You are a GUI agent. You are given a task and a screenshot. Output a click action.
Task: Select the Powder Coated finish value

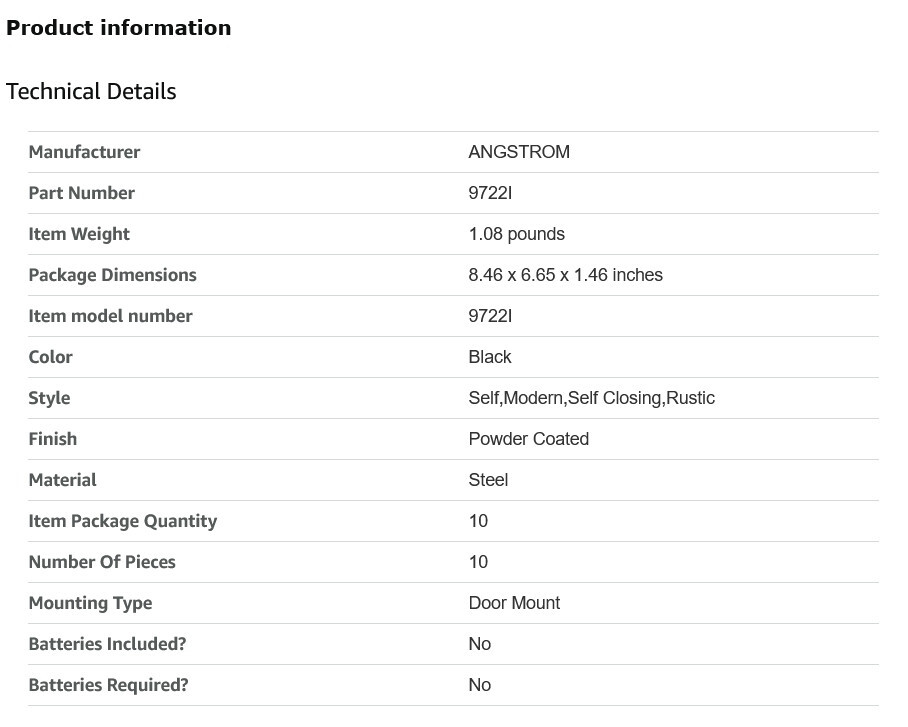click(x=529, y=439)
